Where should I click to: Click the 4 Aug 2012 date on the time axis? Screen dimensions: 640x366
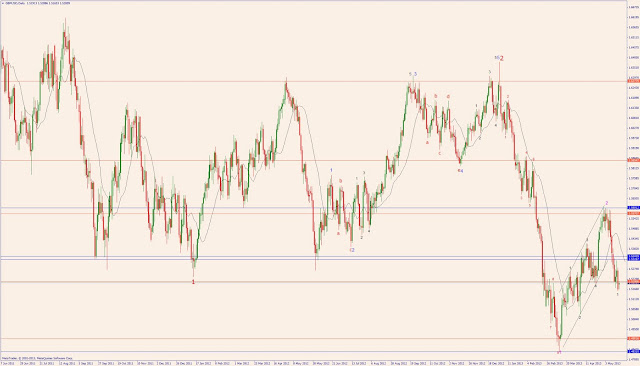pos(379,363)
